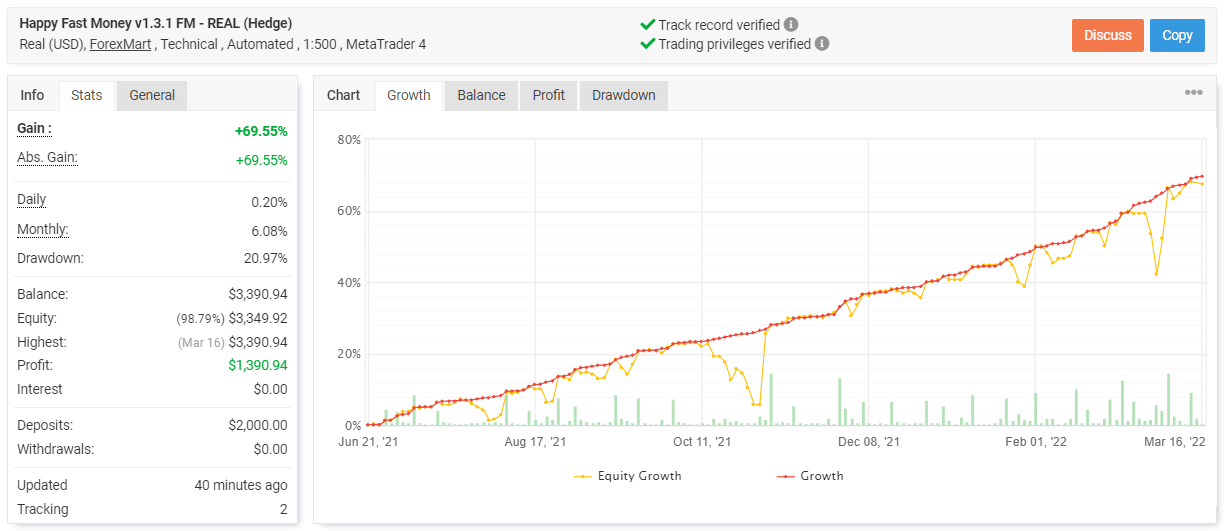Show the Balance chart tab
1224x531 pixels.
point(481,95)
